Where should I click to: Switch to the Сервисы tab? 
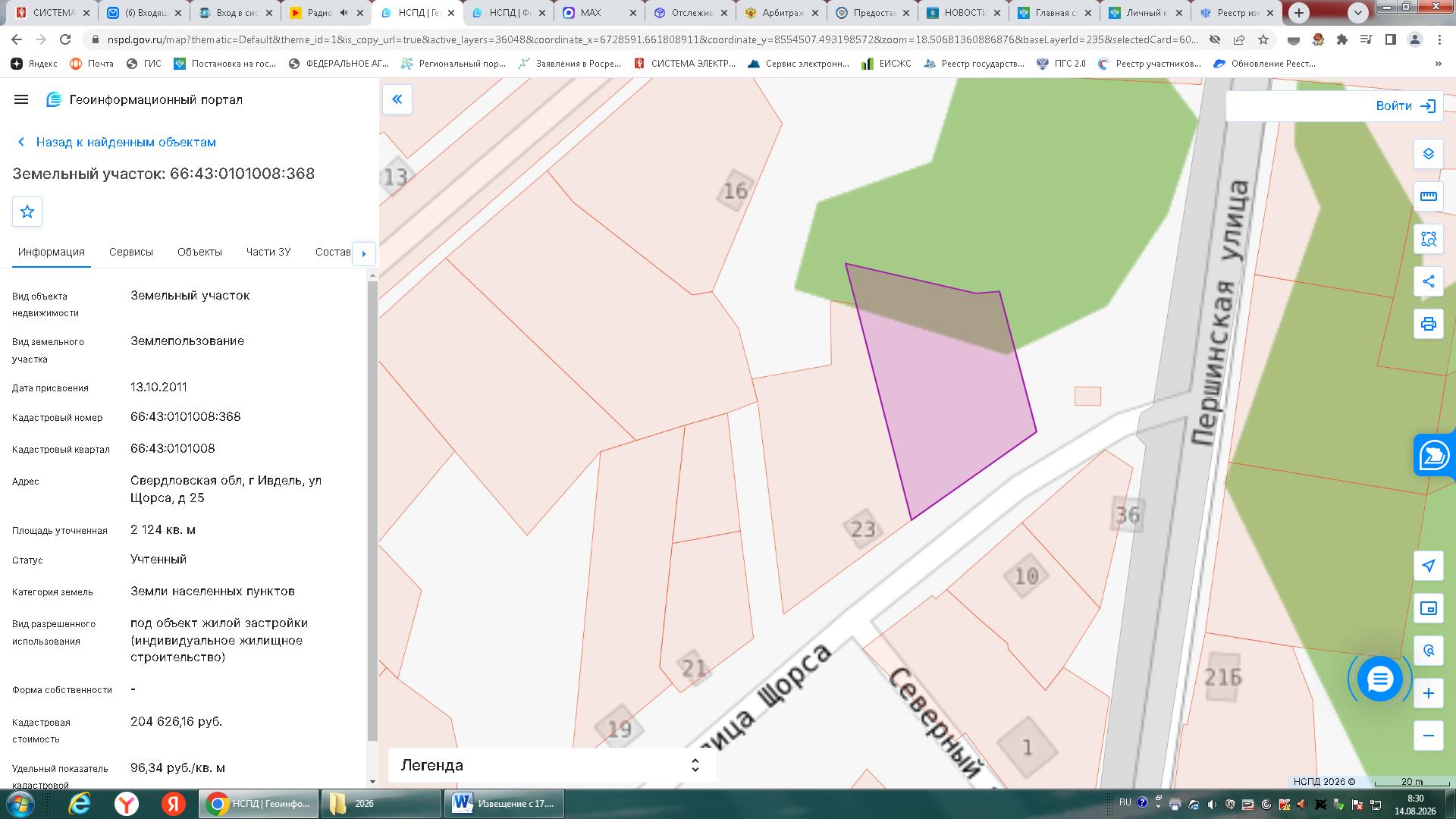click(x=131, y=252)
